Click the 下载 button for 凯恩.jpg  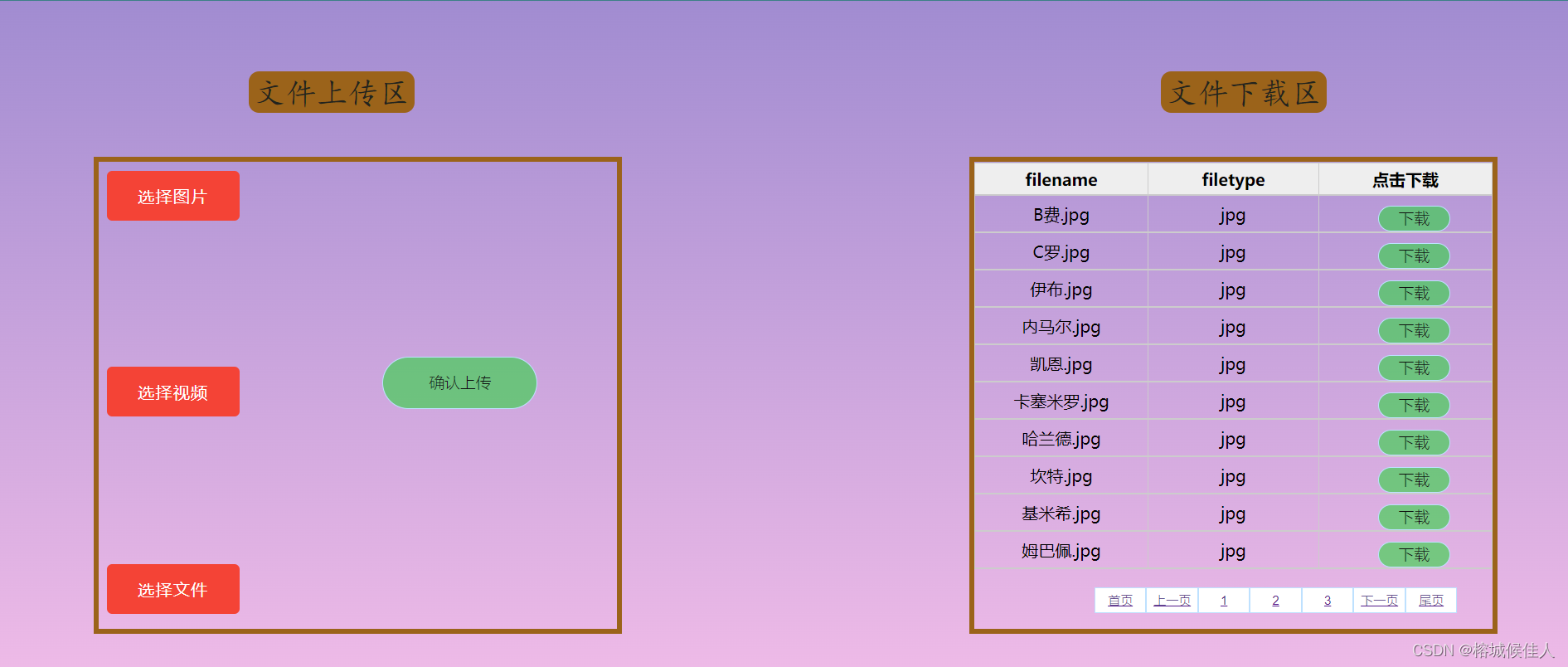point(1414,368)
